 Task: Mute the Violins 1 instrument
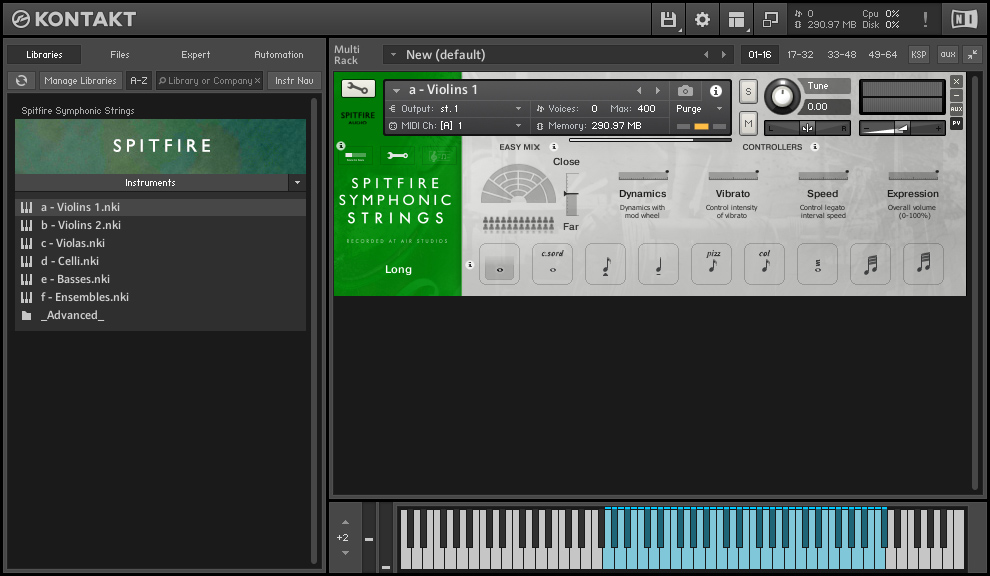click(748, 123)
